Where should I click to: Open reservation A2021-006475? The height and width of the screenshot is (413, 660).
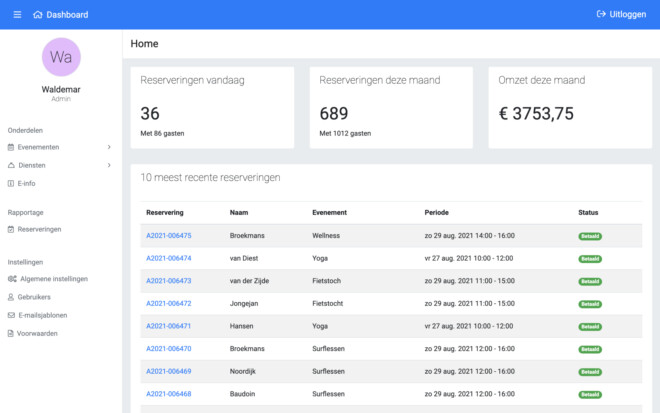click(x=168, y=236)
